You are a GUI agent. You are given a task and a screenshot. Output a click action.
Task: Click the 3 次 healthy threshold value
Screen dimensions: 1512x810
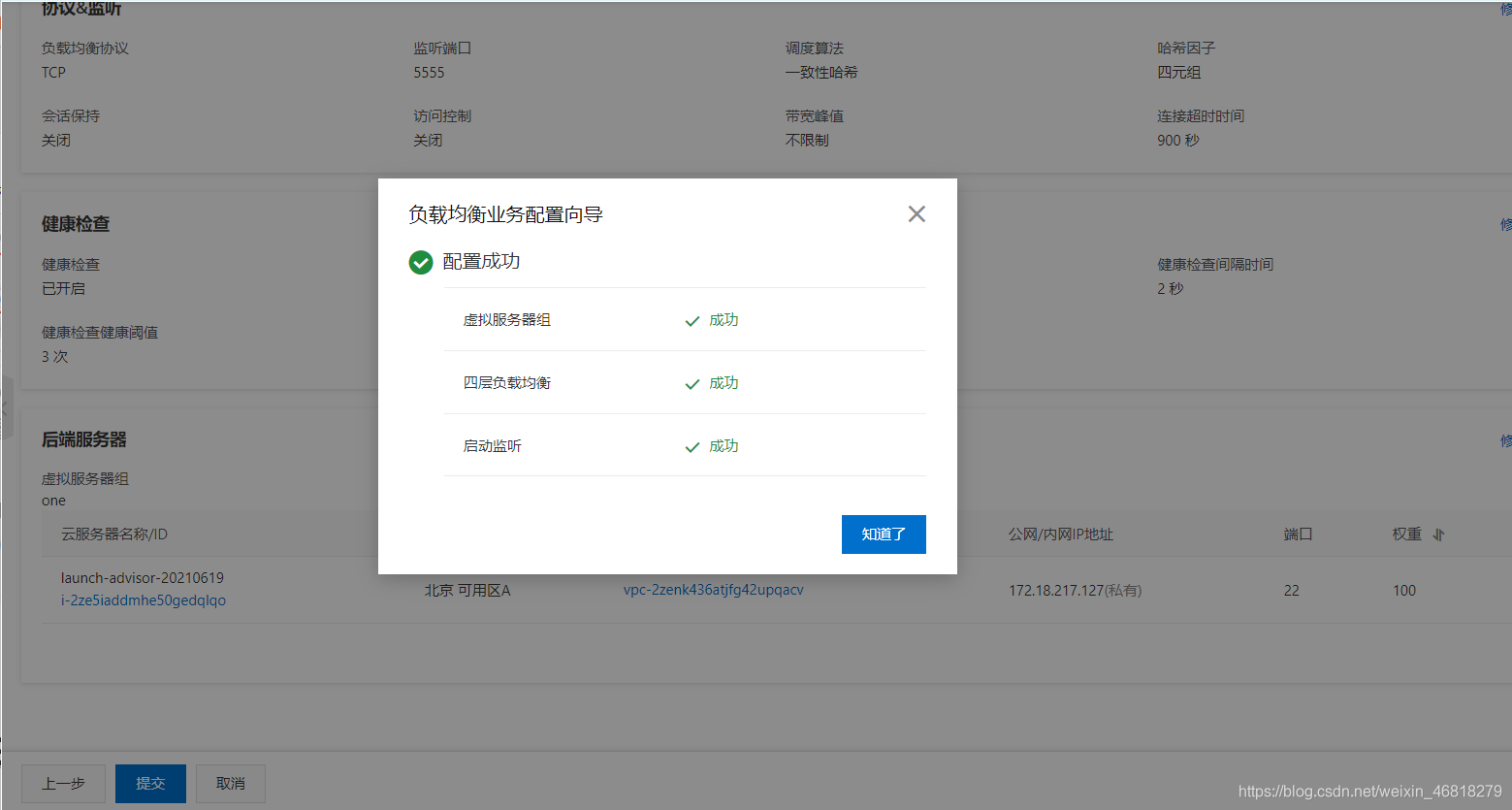tap(54, 357)
